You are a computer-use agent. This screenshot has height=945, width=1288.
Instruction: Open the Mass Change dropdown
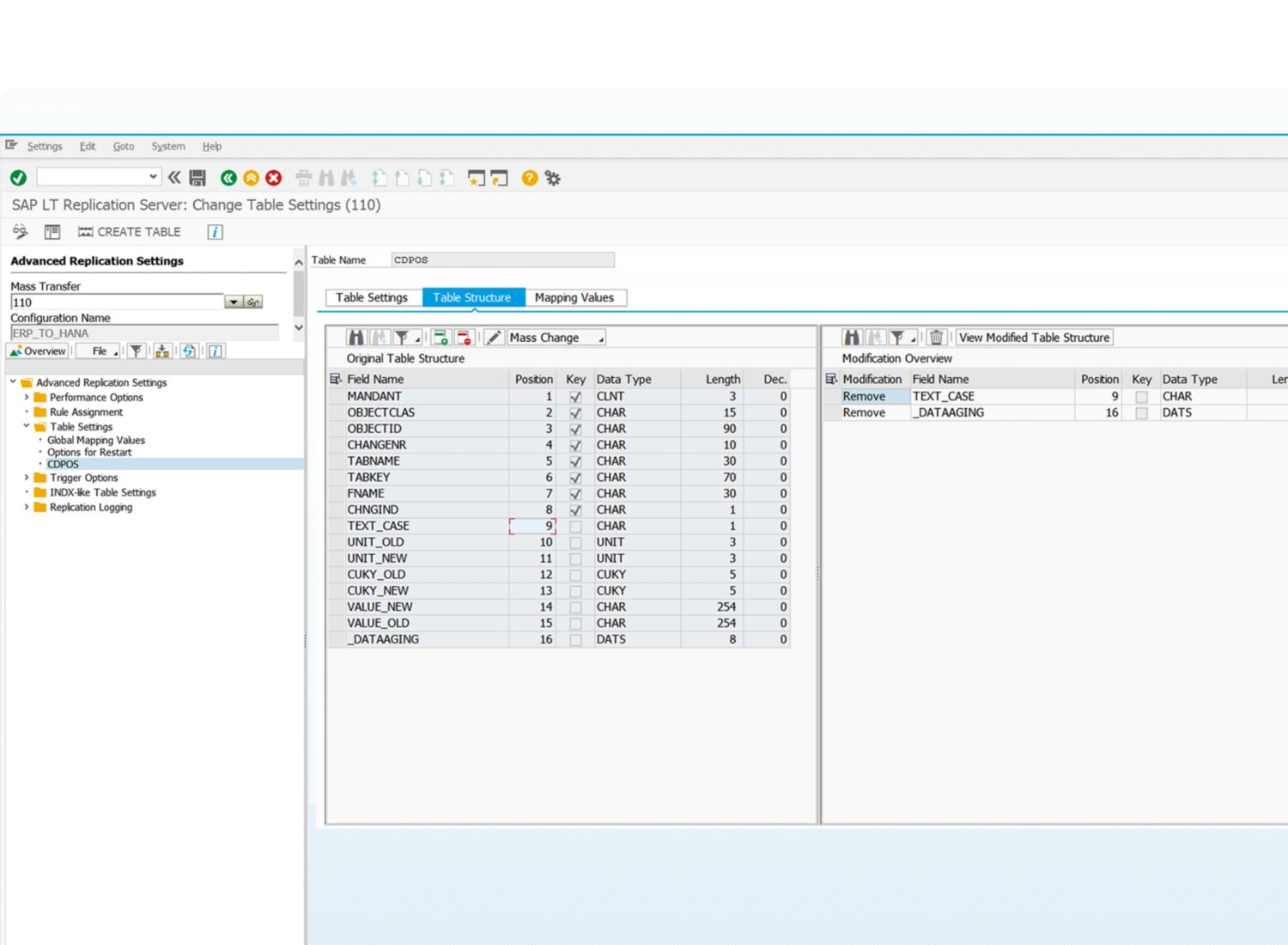click(x=556, y=338)
